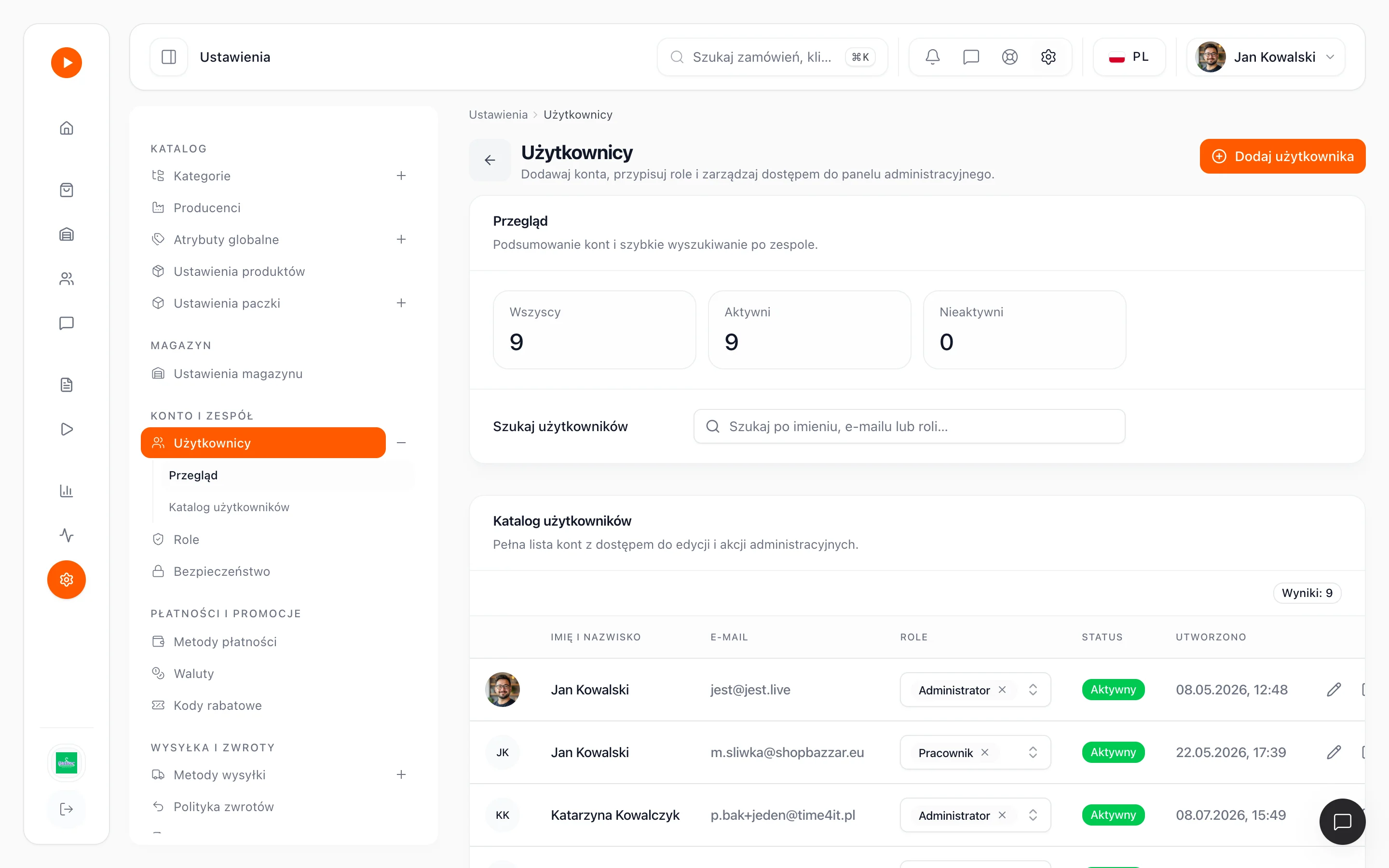
Task: Open the document icon in left rail
Action: coord(67,385)
